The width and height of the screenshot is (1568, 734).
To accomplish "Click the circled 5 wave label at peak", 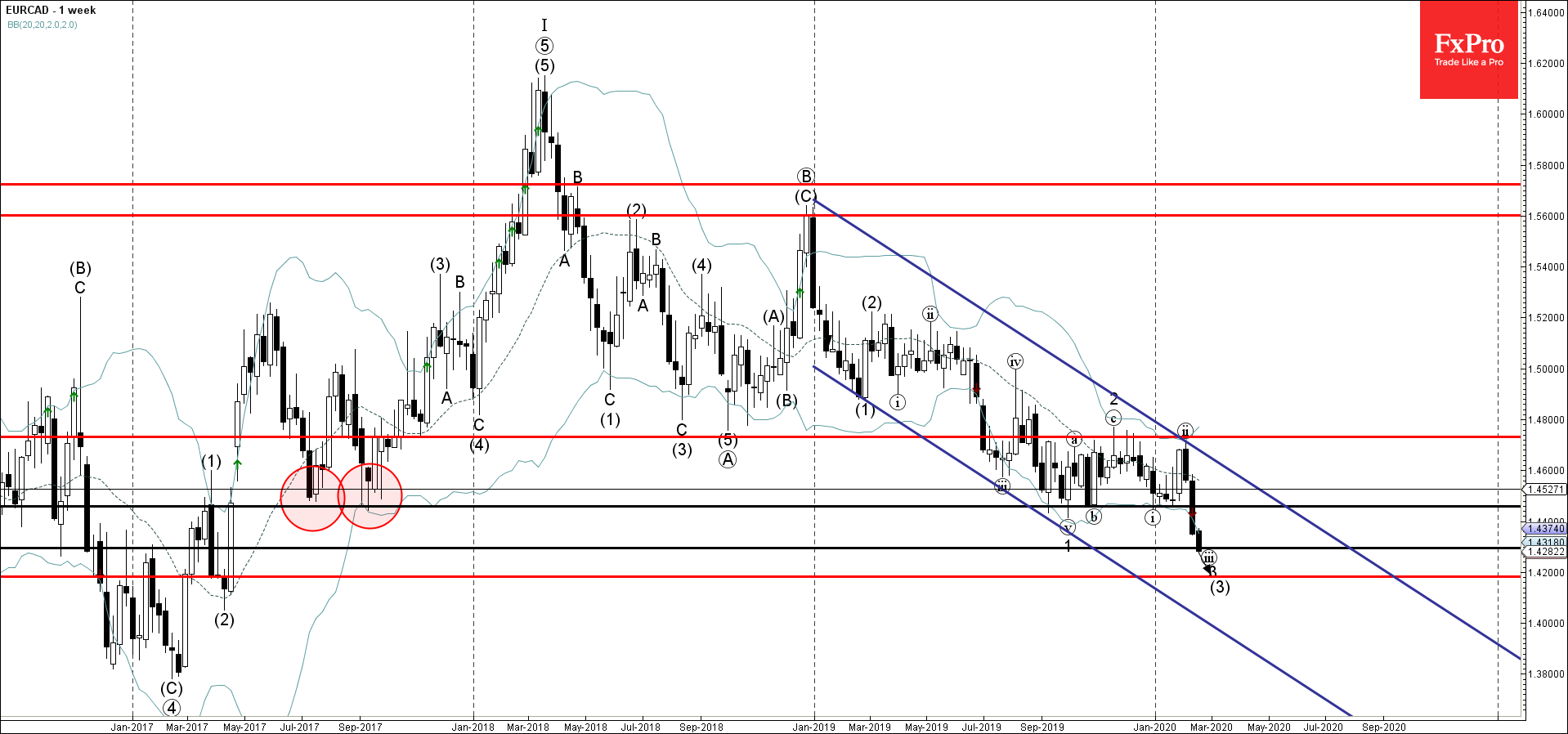I will (544, 46).
